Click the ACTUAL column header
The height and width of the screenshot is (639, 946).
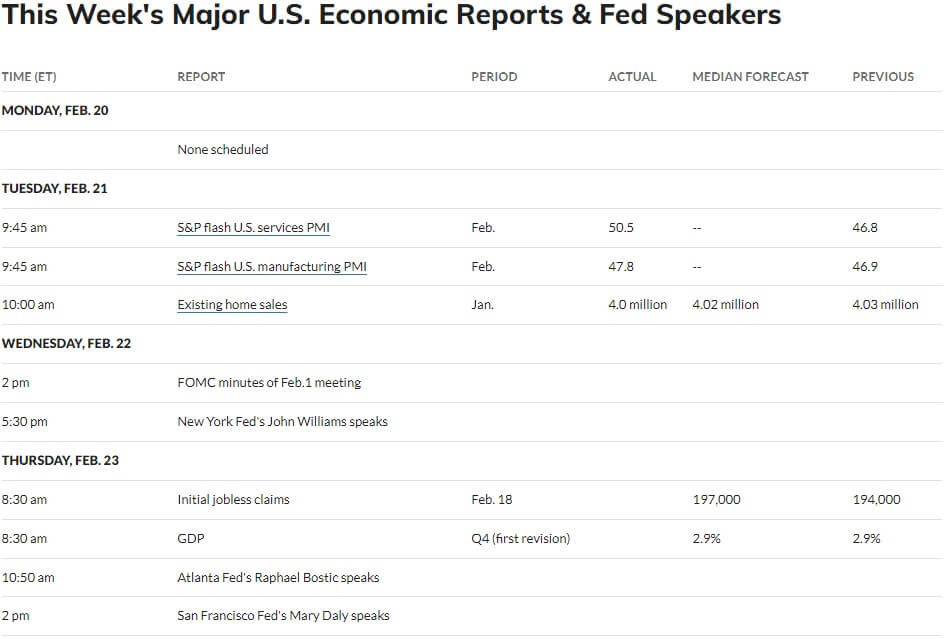[x=632, y=77]
